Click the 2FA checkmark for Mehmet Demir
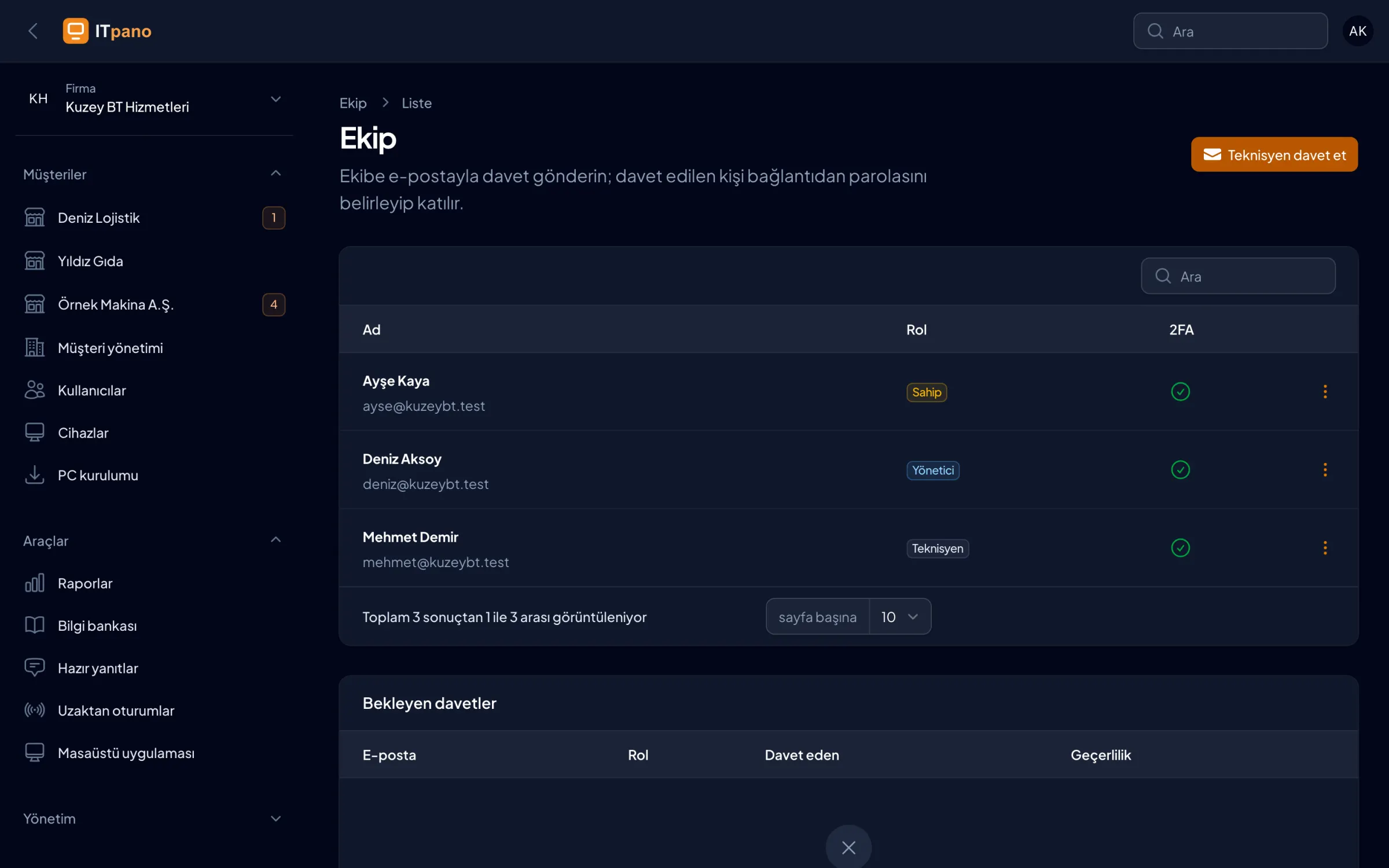This screenshot has height=868, width=1389. [1181, 548]
